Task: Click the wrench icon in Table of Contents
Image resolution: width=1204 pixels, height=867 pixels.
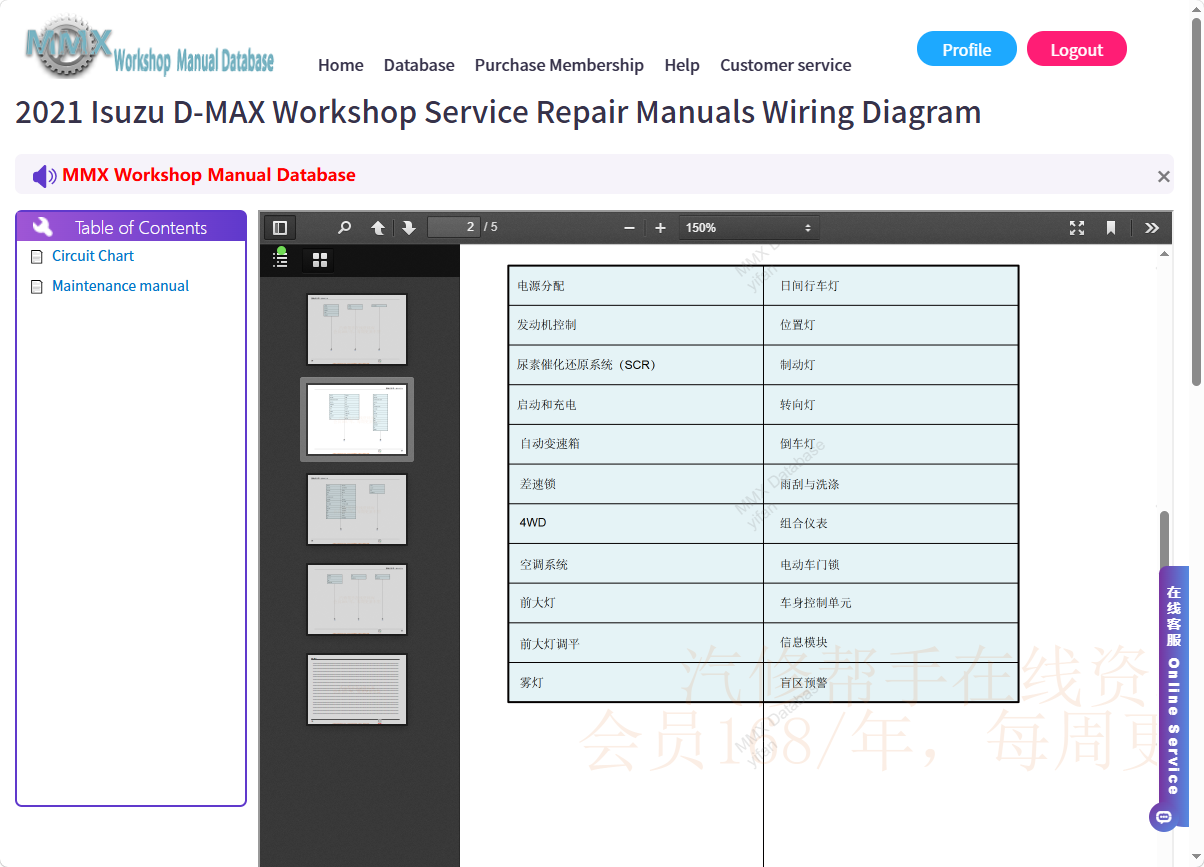Action: [x=43, y=227]
